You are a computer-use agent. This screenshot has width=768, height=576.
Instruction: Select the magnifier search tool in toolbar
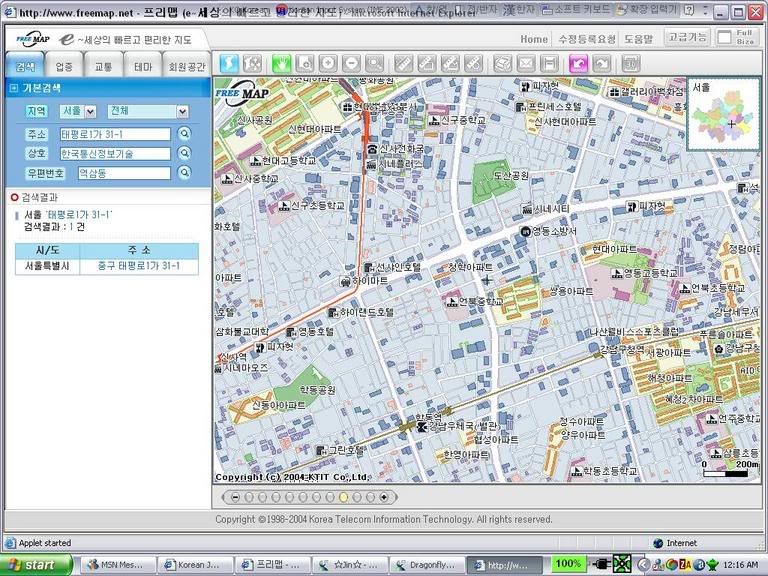point(375,63)
